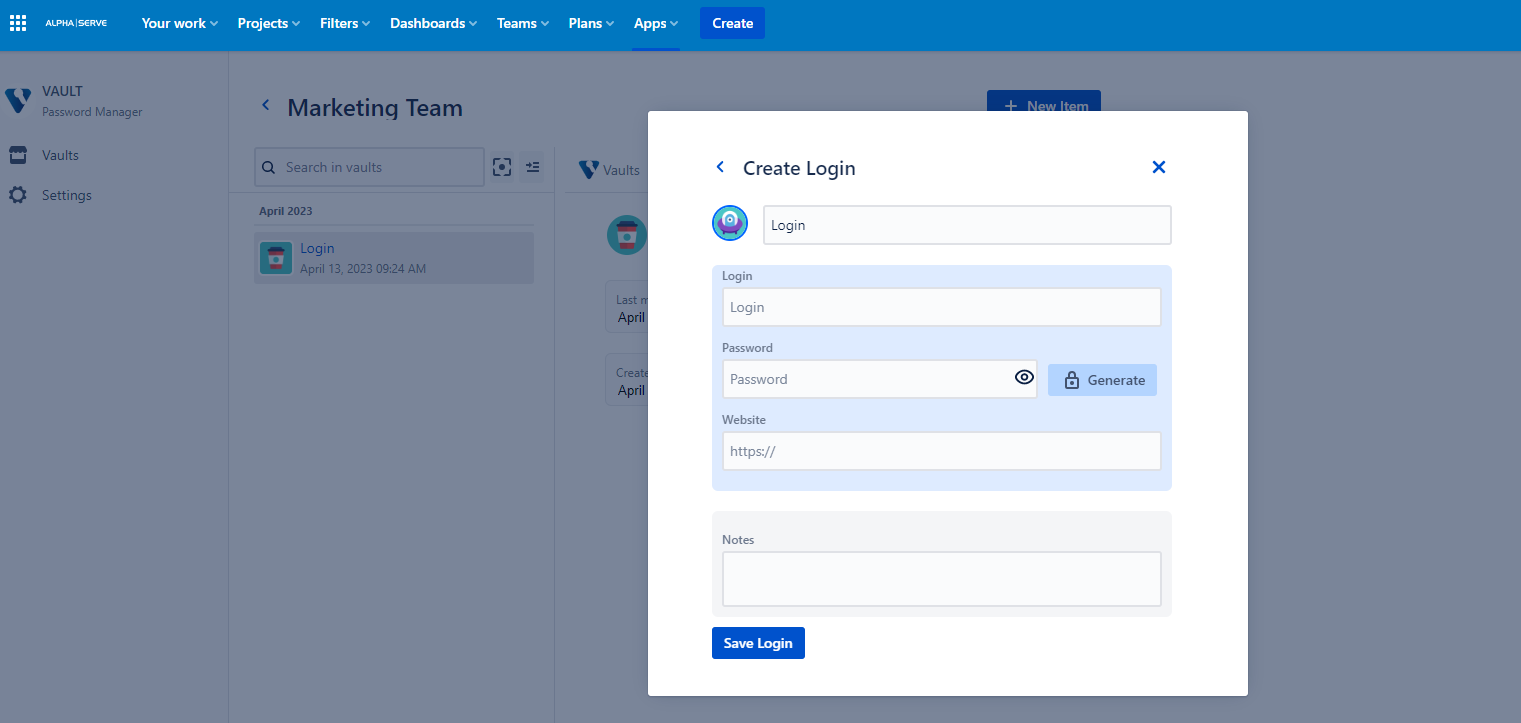Click the monster avatar in Create Login
This screenshot has height=723, width=1521.
pos(729,222)
